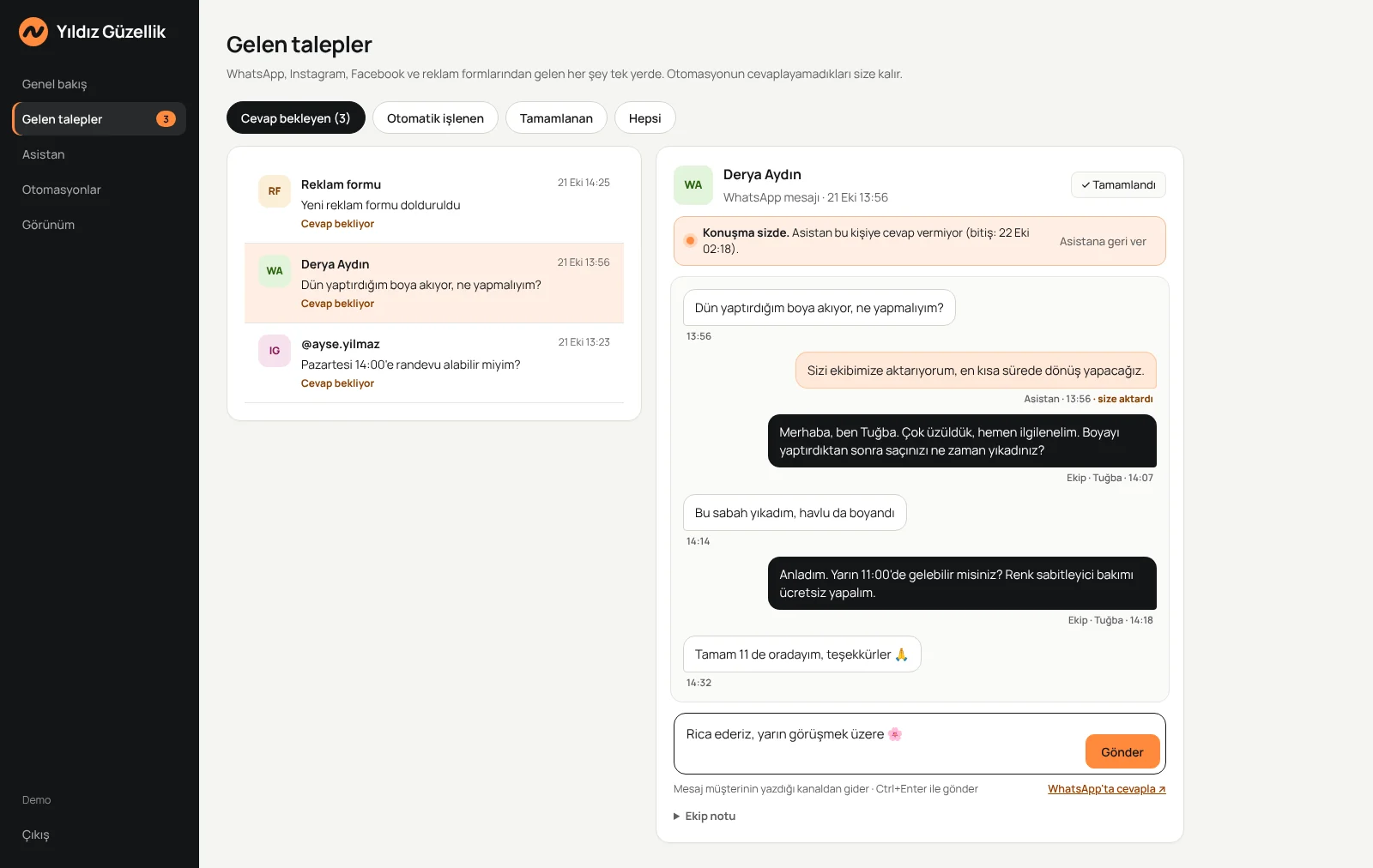Log out with Çıkış
Viewport: 1373px width, 868px height.
[99, 835]
